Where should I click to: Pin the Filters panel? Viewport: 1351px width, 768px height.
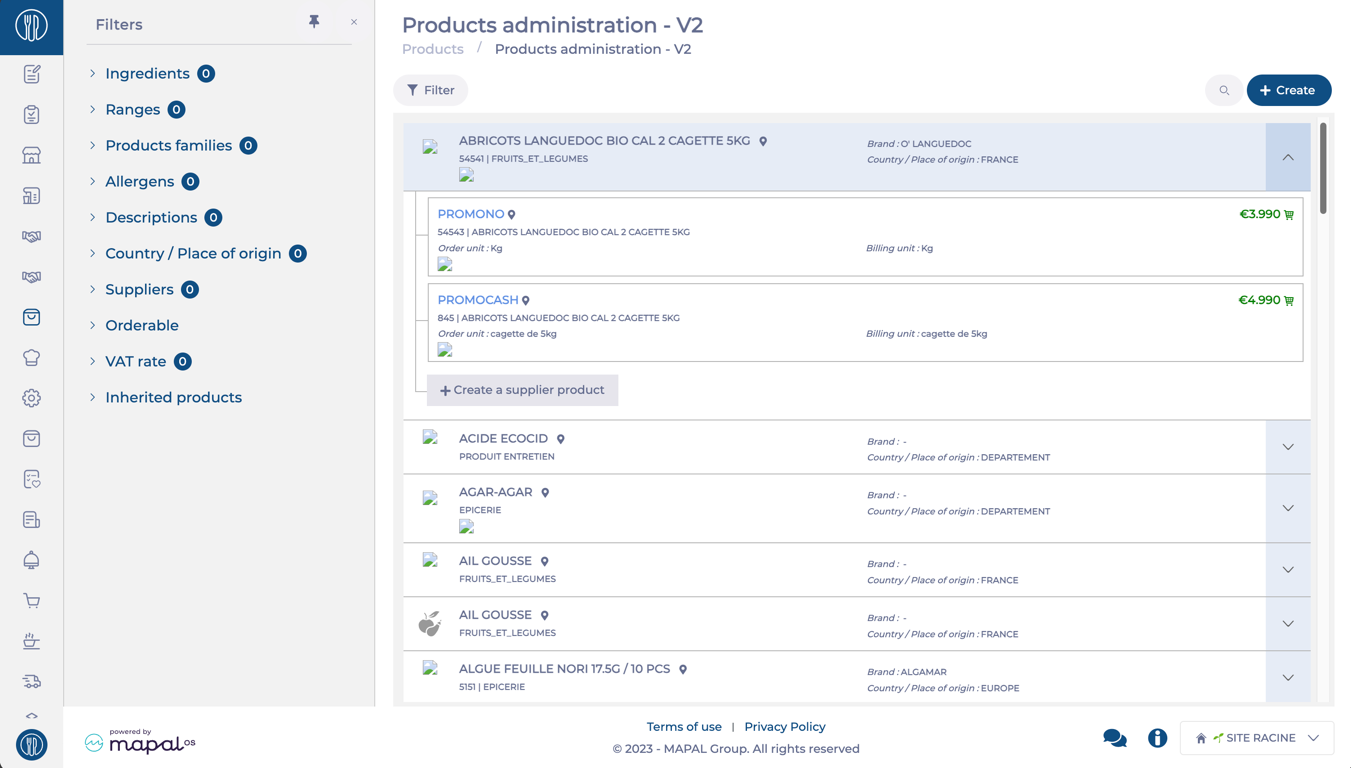[314, 21]
